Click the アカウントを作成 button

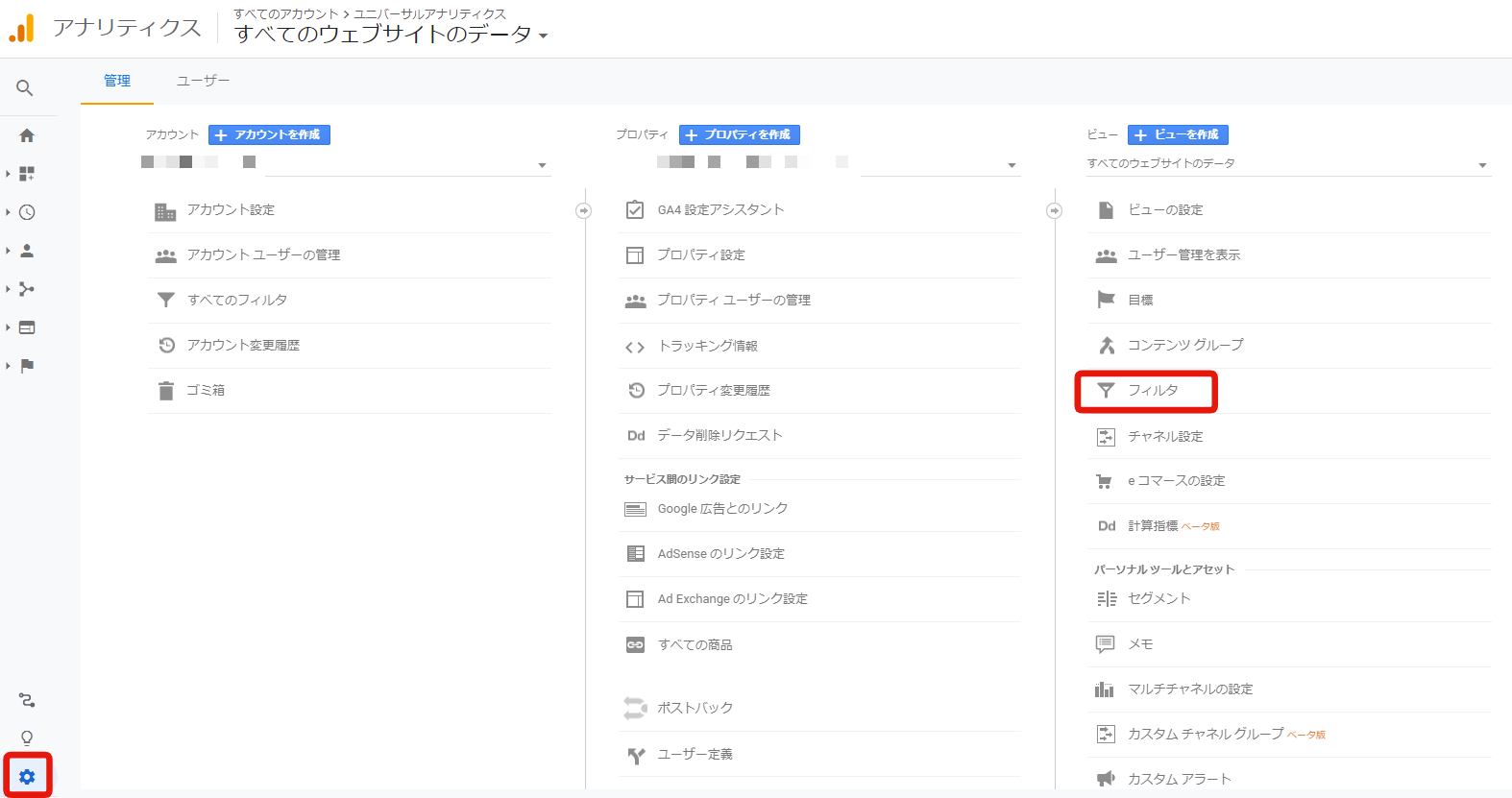pyautogui.click(x=269, y=134)
